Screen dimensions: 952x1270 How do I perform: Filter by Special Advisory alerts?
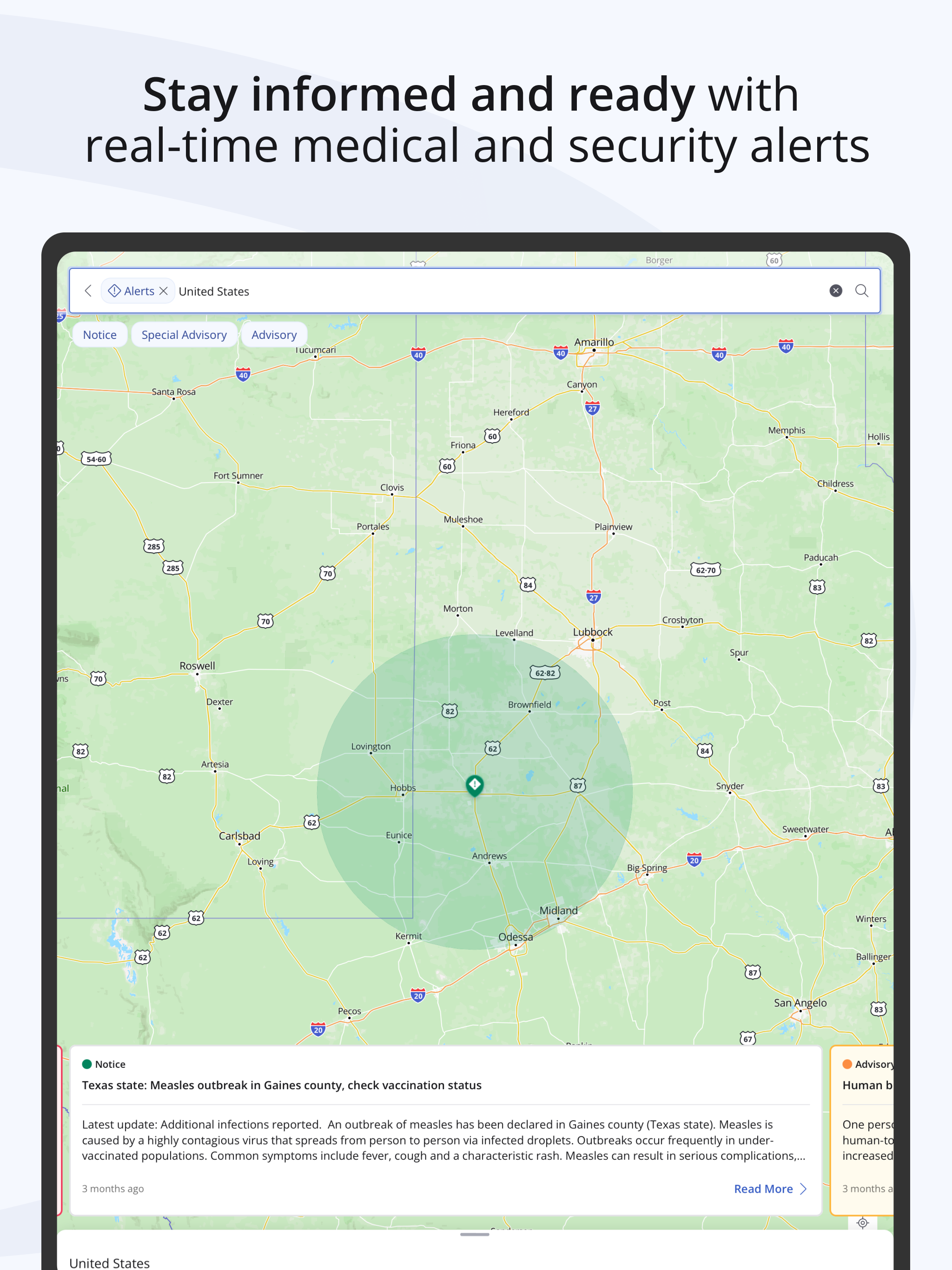click(x=185, y=335)
